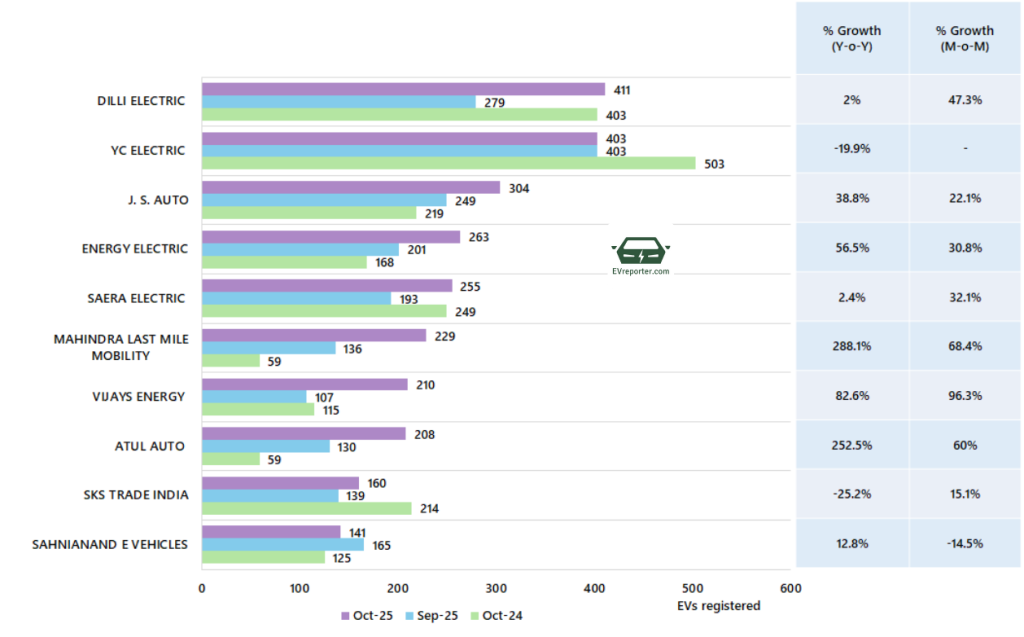Click the -25.2% Y-o-Y growth cell

click(x=851, y=494)
